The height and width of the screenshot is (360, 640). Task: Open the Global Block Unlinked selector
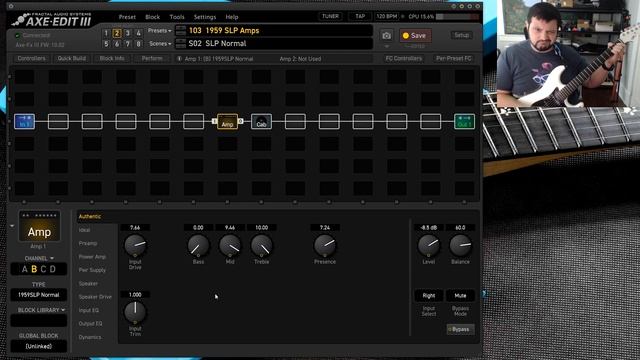coord(39,346)
